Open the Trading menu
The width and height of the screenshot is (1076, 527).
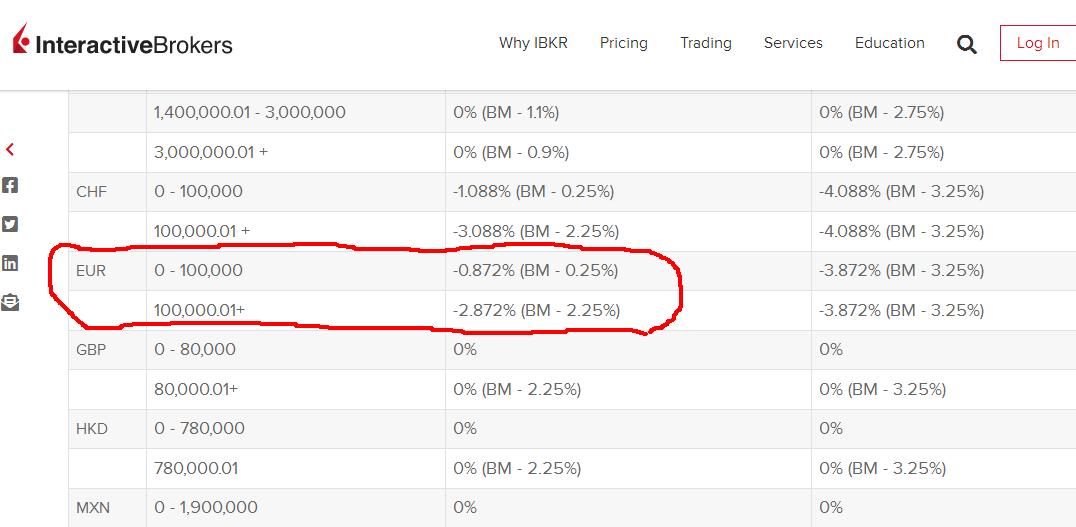tap(705, 43)
